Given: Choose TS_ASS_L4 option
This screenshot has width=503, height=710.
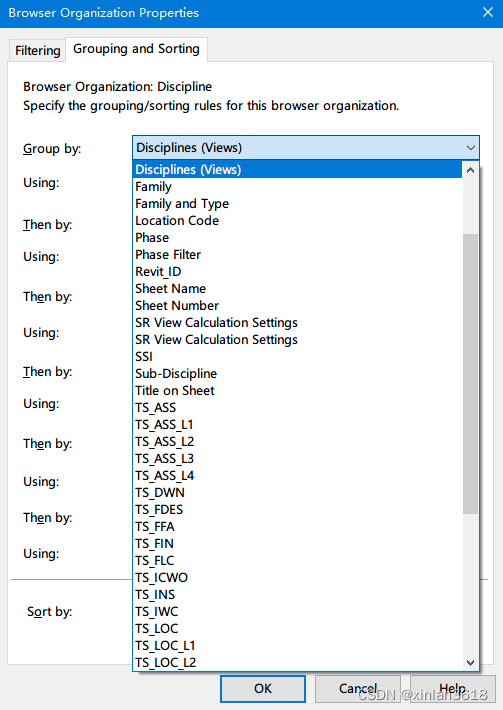Looking at the screenshot, I should coord(297,475).
